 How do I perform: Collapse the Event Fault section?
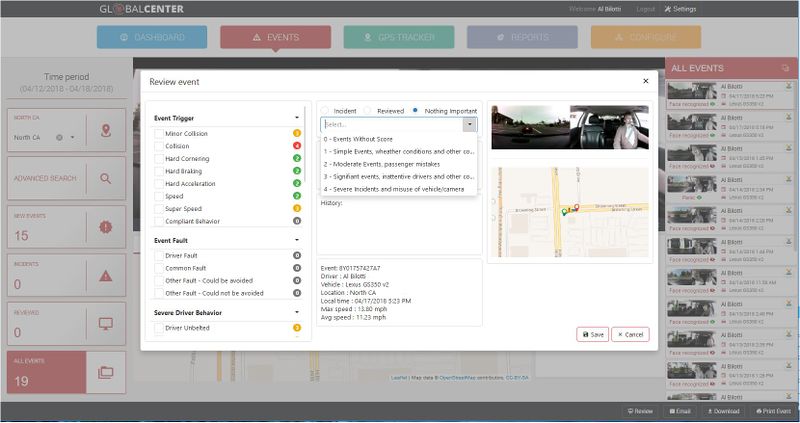[297, 241]
